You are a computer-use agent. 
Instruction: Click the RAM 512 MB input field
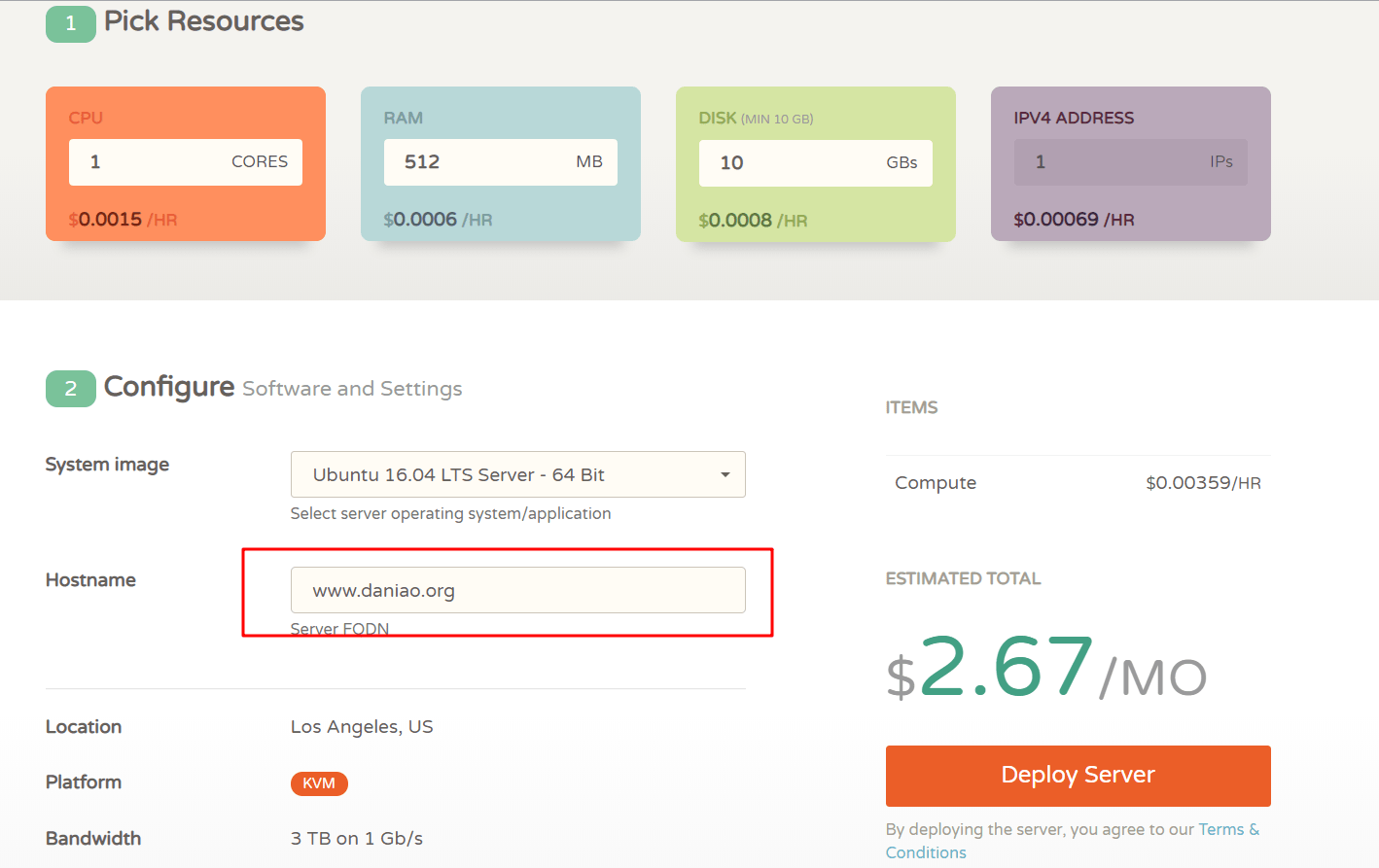(501, 162)
